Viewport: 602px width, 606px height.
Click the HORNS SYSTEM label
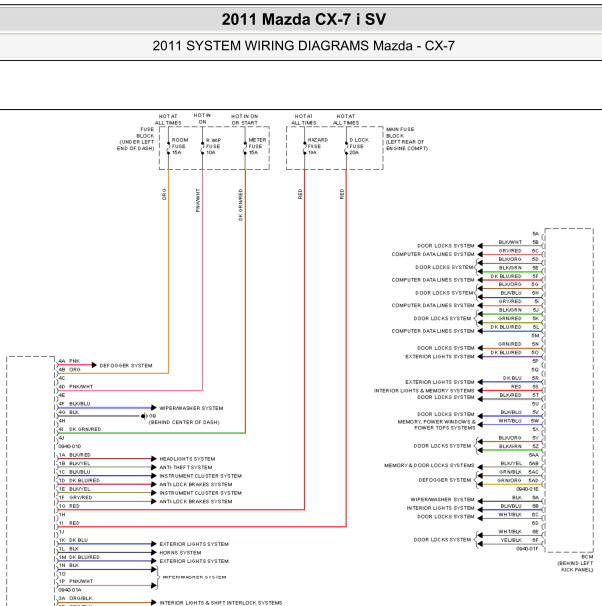coord(180,553)
